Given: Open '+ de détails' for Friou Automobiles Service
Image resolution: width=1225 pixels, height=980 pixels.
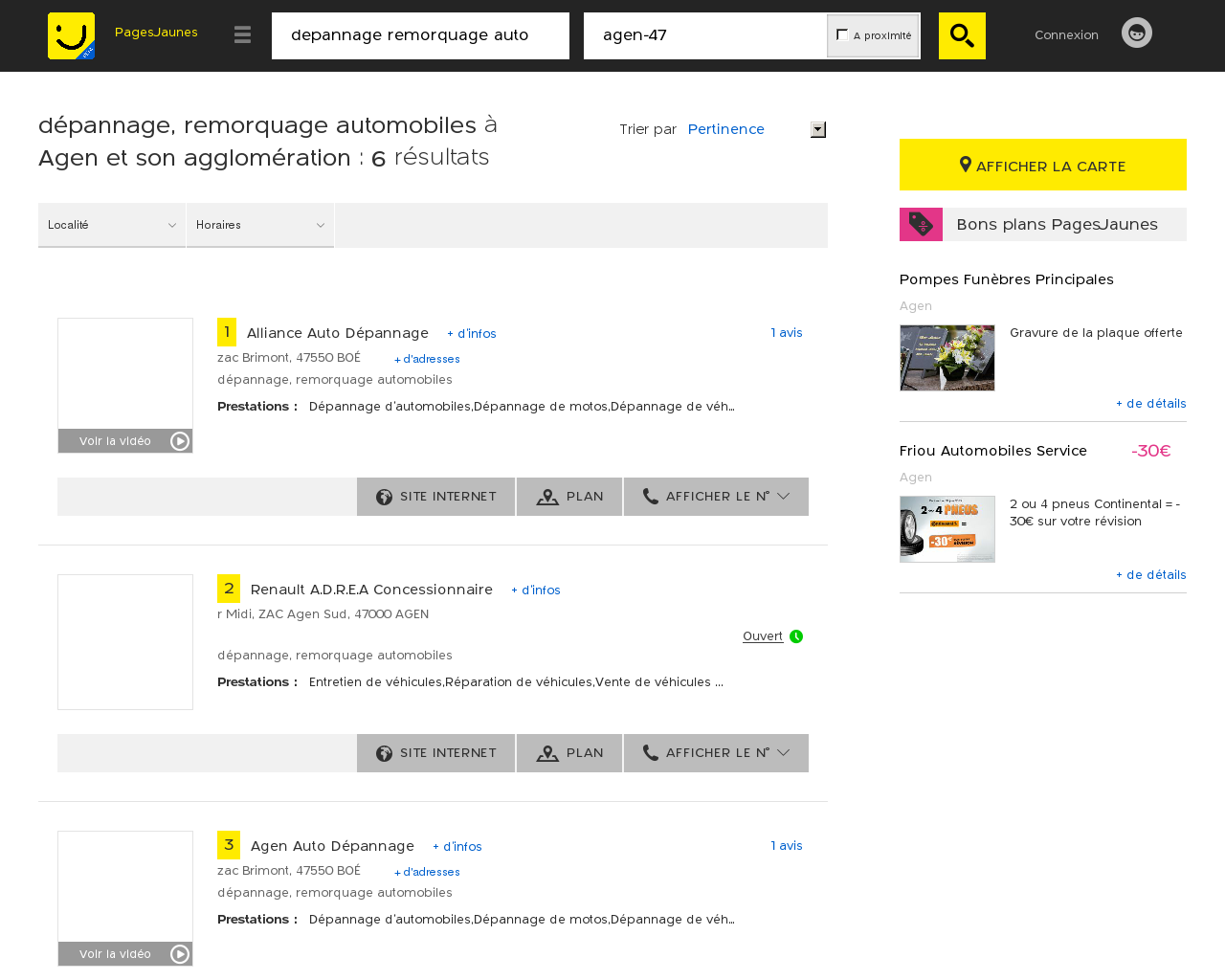Looking at the screenshot, I should click(x=1151, y=575).
